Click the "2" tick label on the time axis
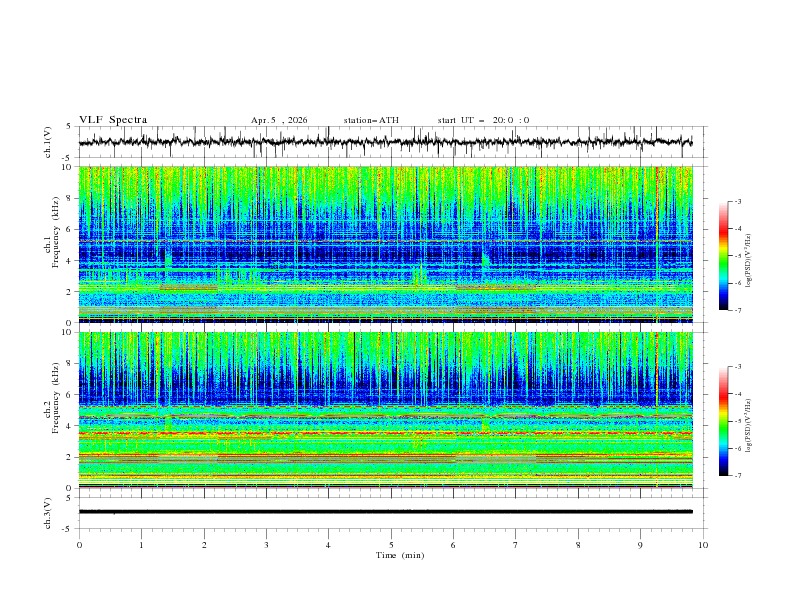Viewport: 792px width, 612px height. click(204, 545)
